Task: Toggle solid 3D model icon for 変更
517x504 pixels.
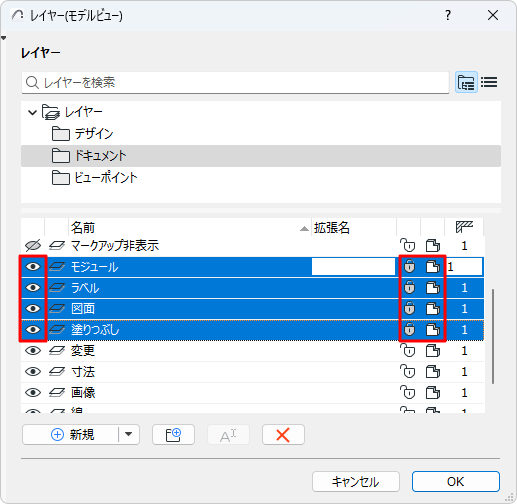Action: [433, 351]
